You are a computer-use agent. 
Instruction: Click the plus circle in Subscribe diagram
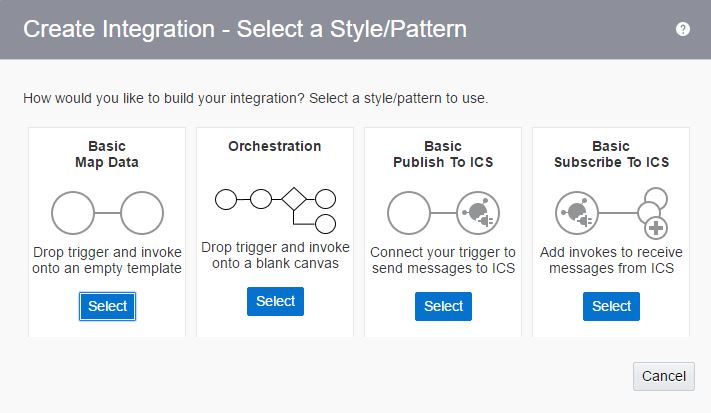point(656,228)
